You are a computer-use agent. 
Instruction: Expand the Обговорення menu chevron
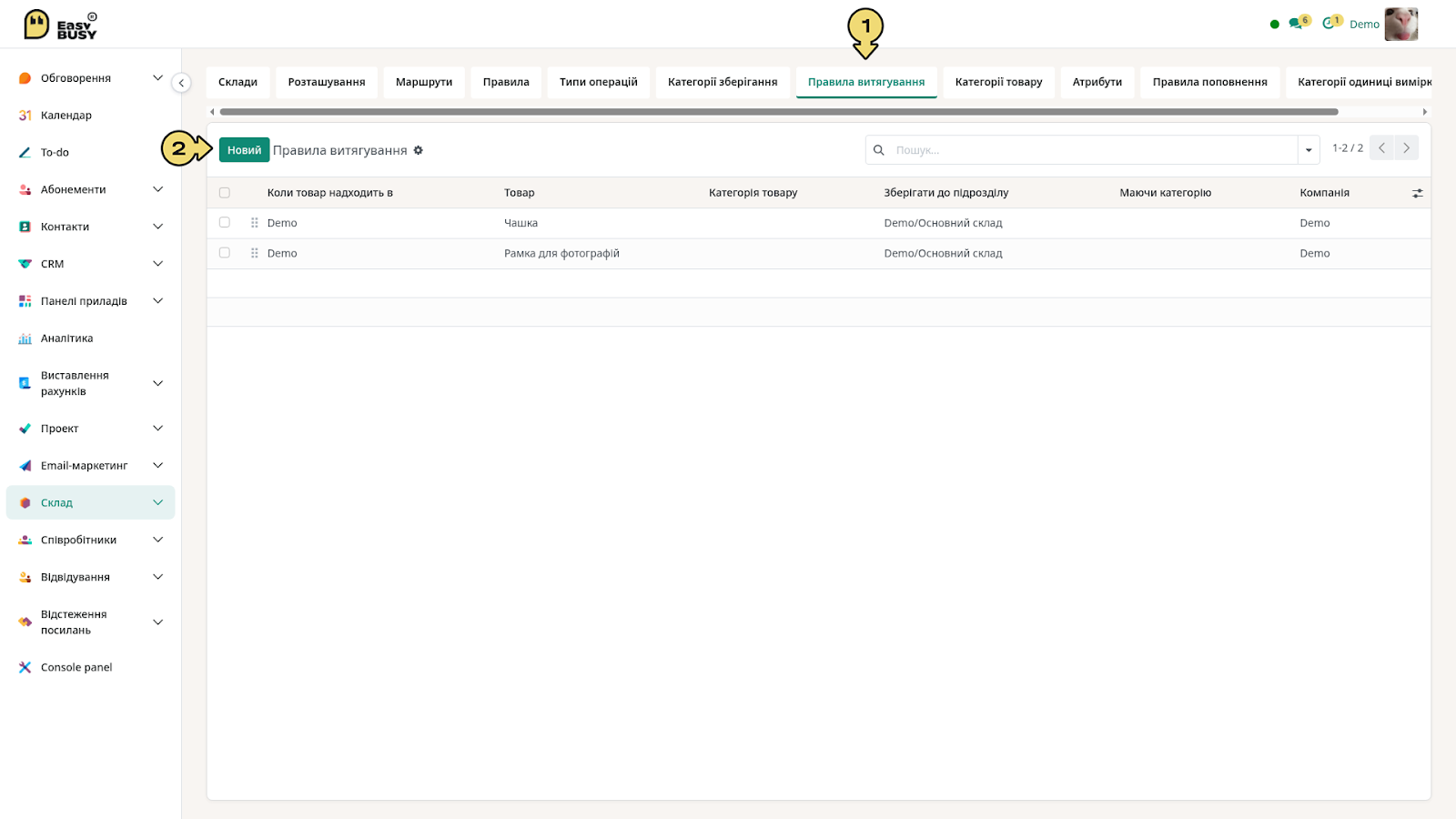157,78
